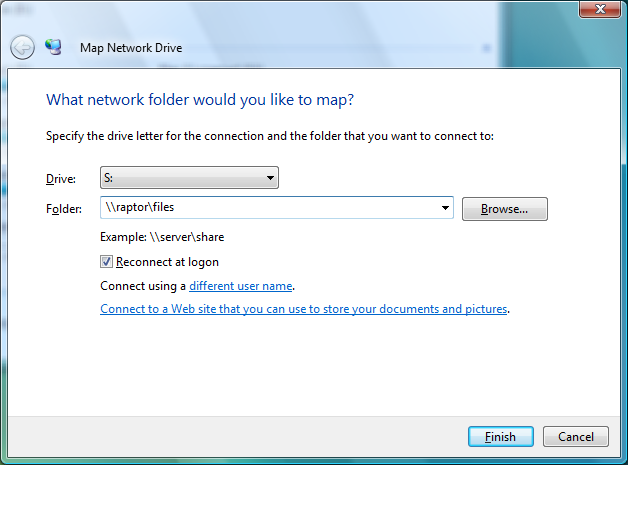640x512 pixels.
Task: Click the Browse... button
Action: coord(504,209)
